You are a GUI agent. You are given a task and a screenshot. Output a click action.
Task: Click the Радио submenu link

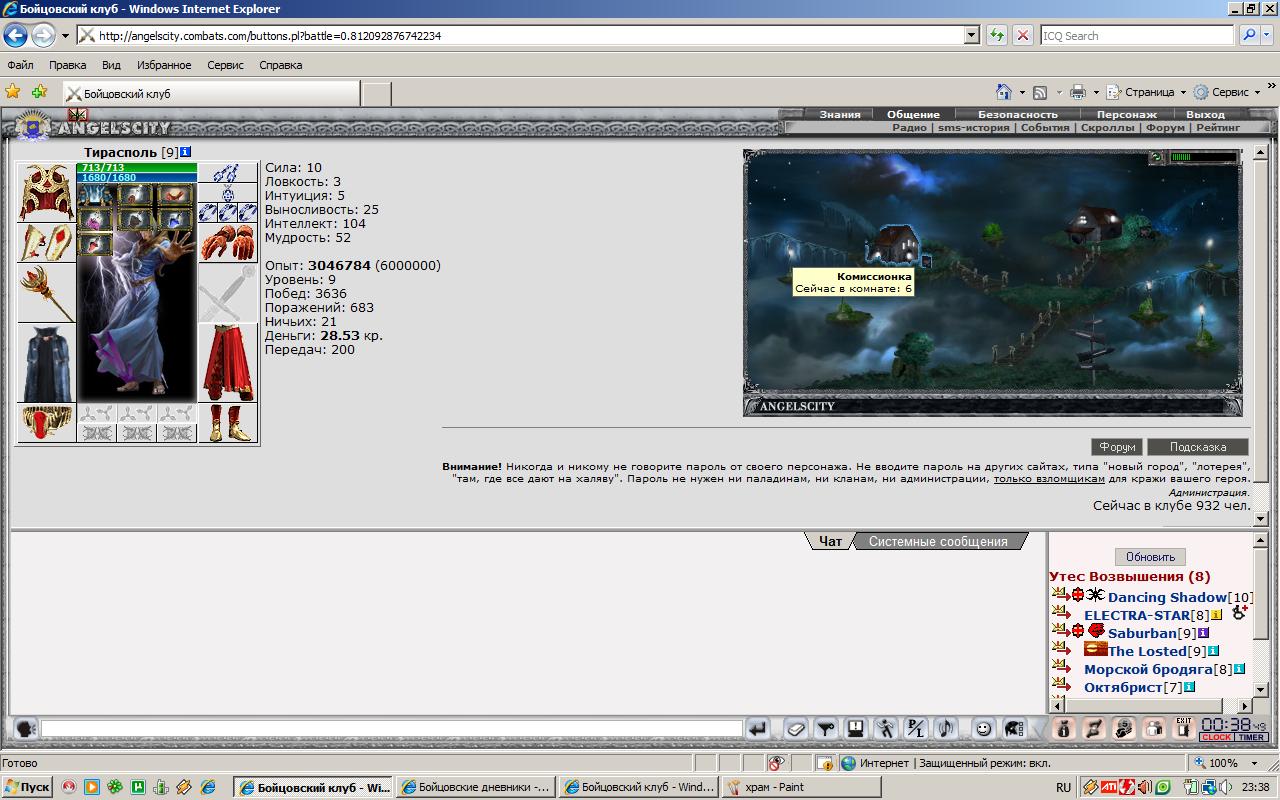(x=909, y=128)
